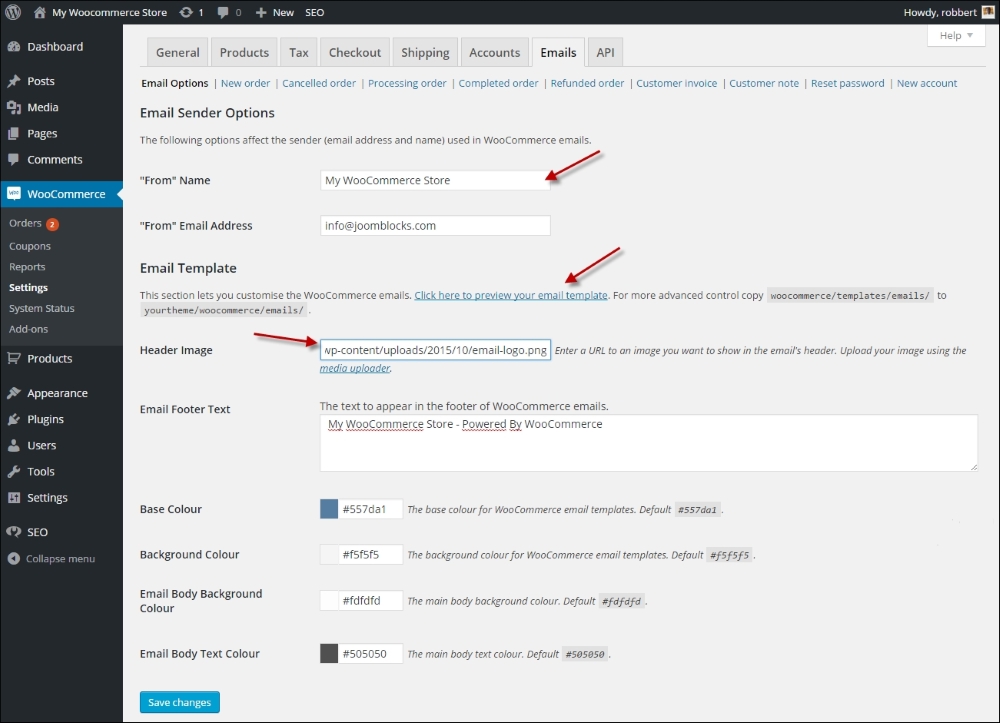
Task: Switch to the Shipping settings tab
Action: [x=424, y=52]
